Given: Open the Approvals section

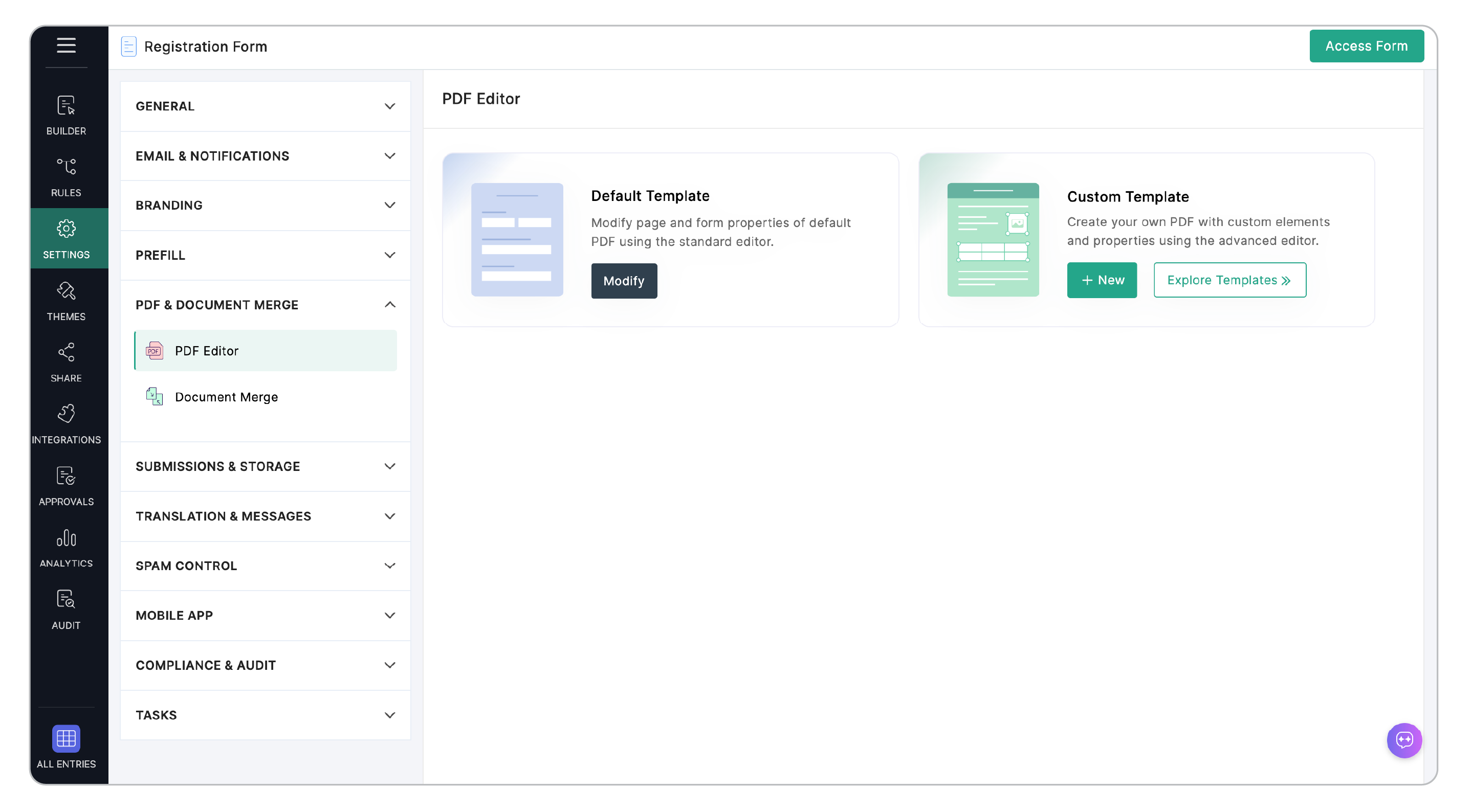Looking at the screenshot, I should [x=67, y=486].
